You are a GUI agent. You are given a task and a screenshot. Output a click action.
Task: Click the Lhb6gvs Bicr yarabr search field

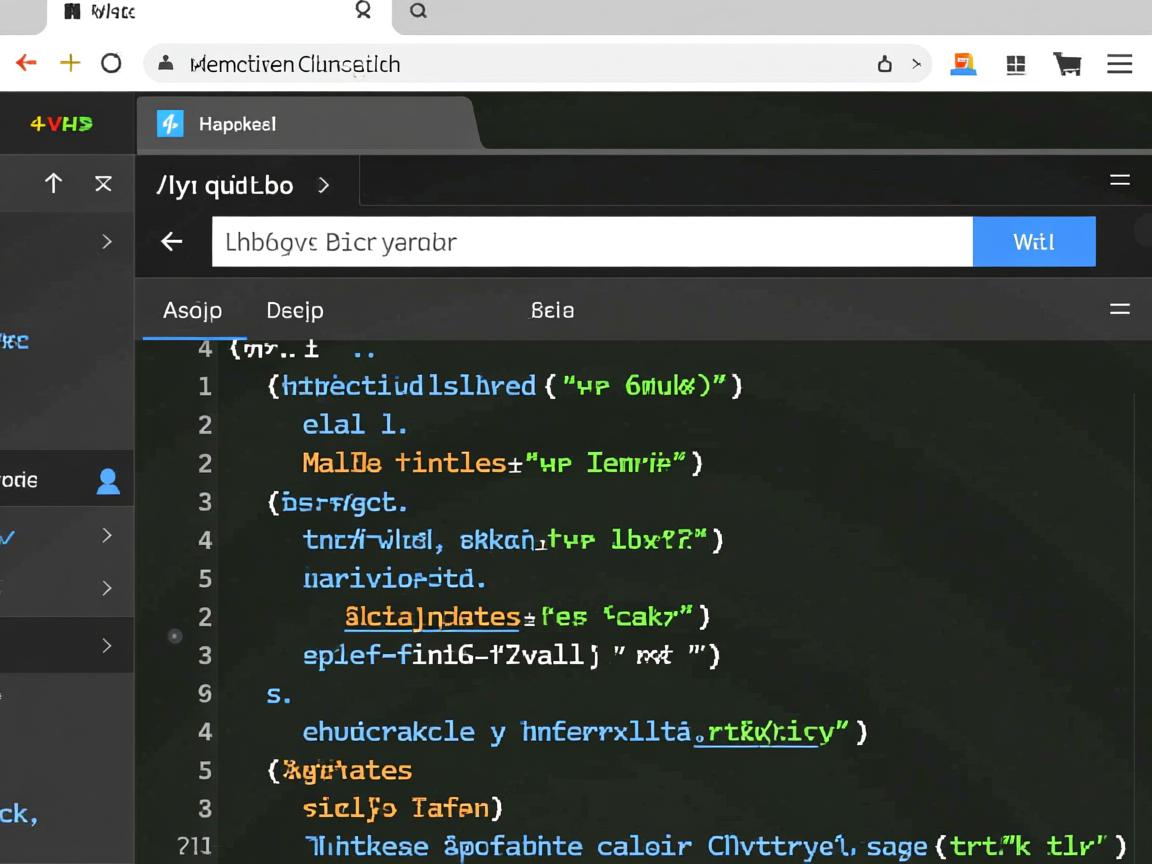coord(591,242)
